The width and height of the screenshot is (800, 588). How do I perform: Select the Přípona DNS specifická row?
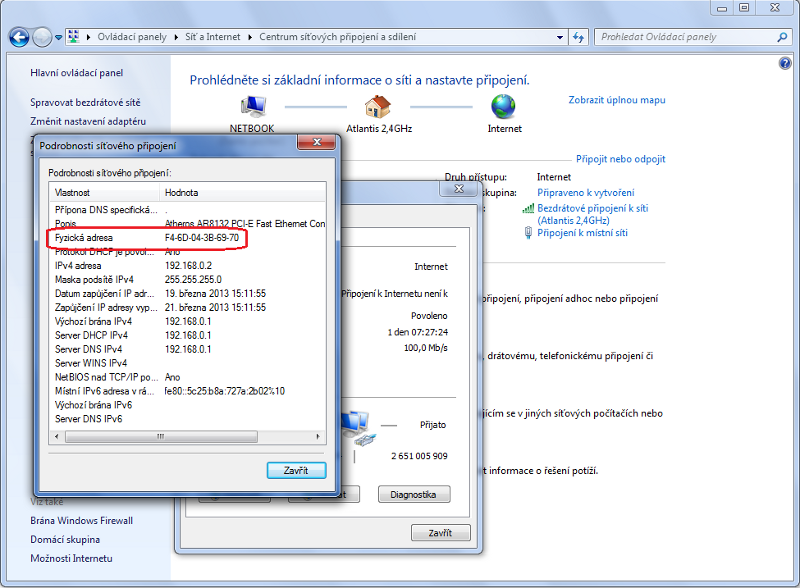[188, 210]
